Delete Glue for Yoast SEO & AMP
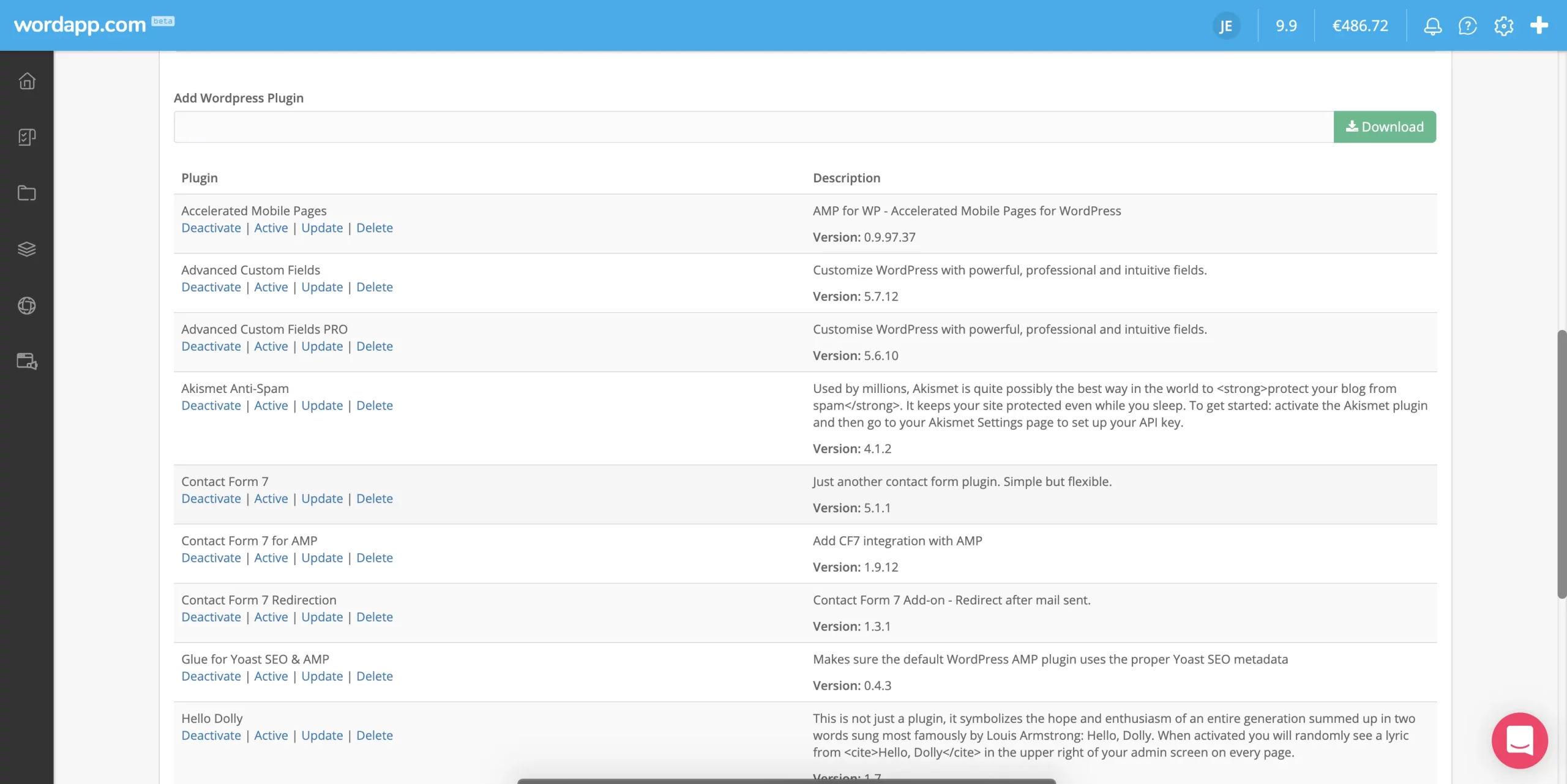Screen dimensions: 1567x784 point(375,676)
